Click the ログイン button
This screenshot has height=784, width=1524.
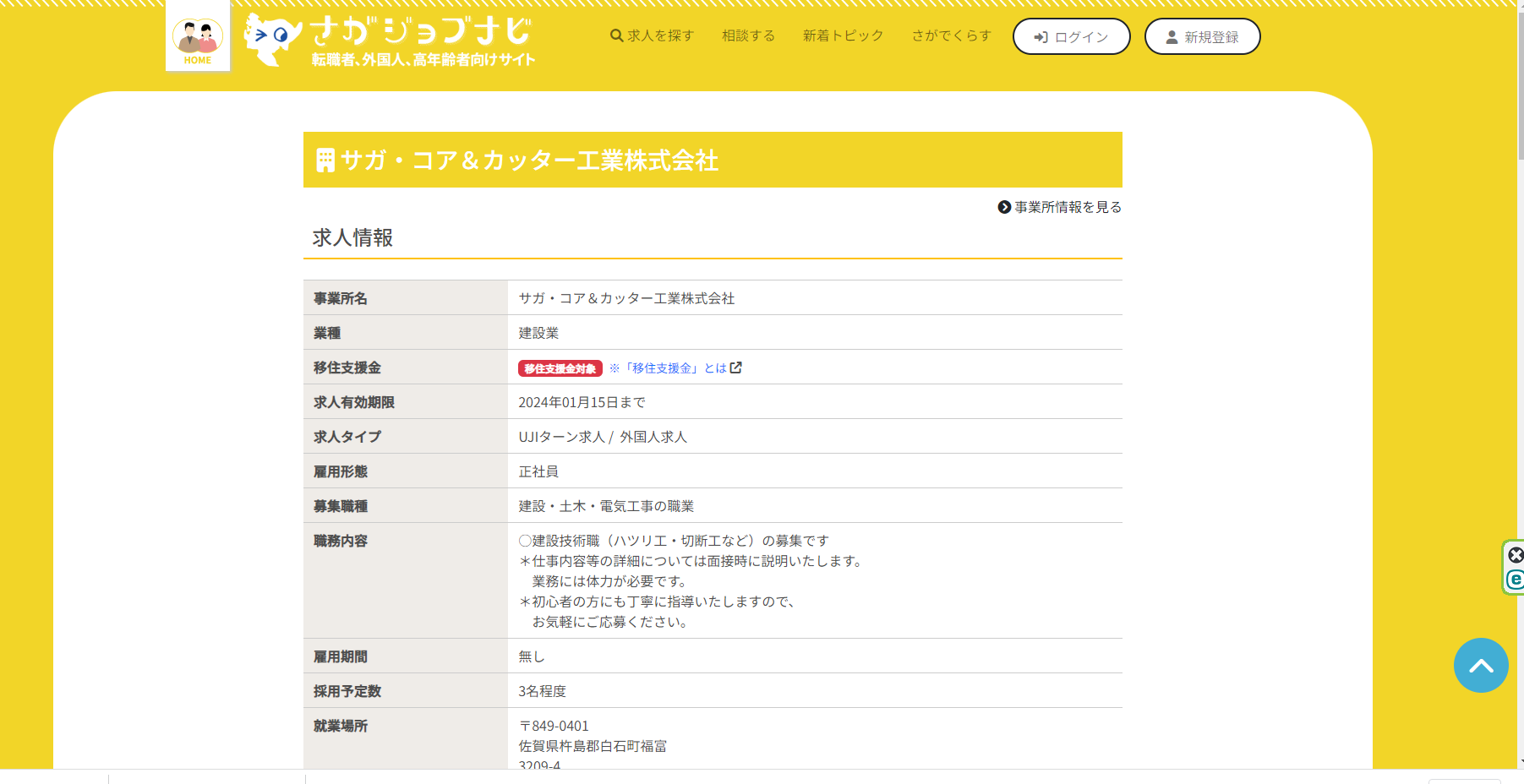pos(1071,36)
